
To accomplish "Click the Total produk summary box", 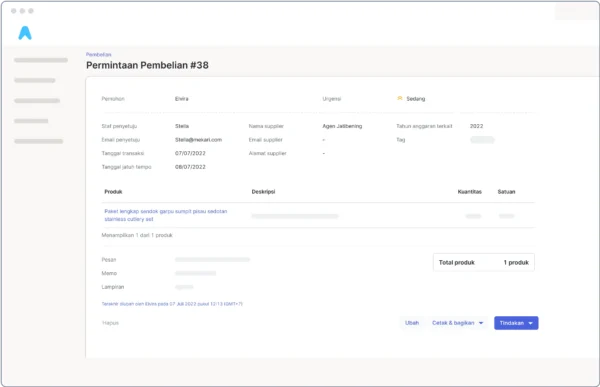I will click(x=484, y=263).
